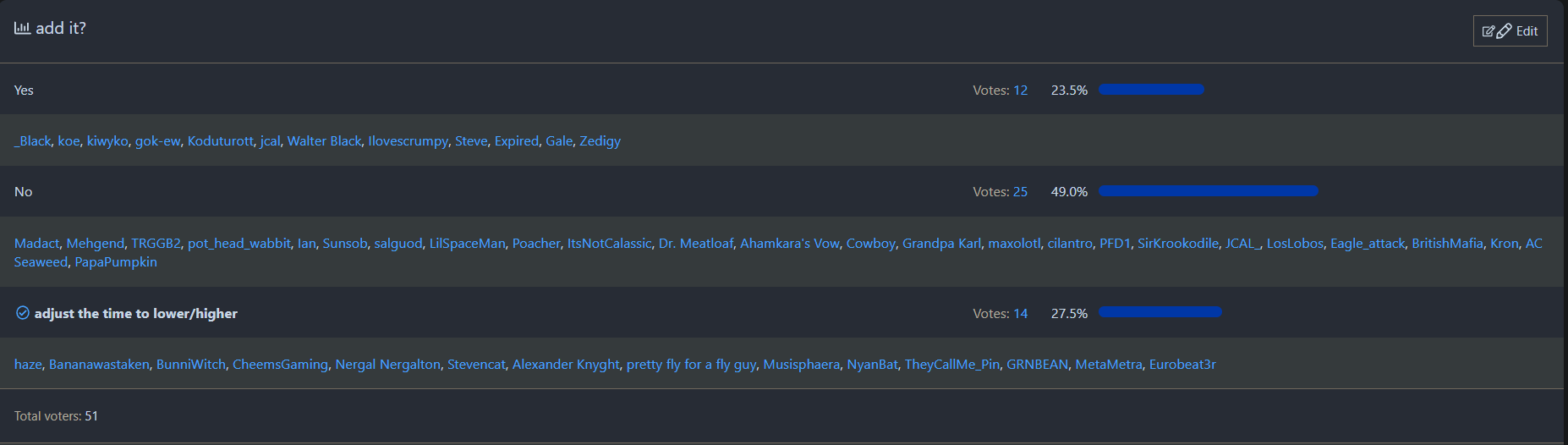Screen dimensions: 1568x445
Task: Click the Yes option progress bar
Action: (1151, 90)
